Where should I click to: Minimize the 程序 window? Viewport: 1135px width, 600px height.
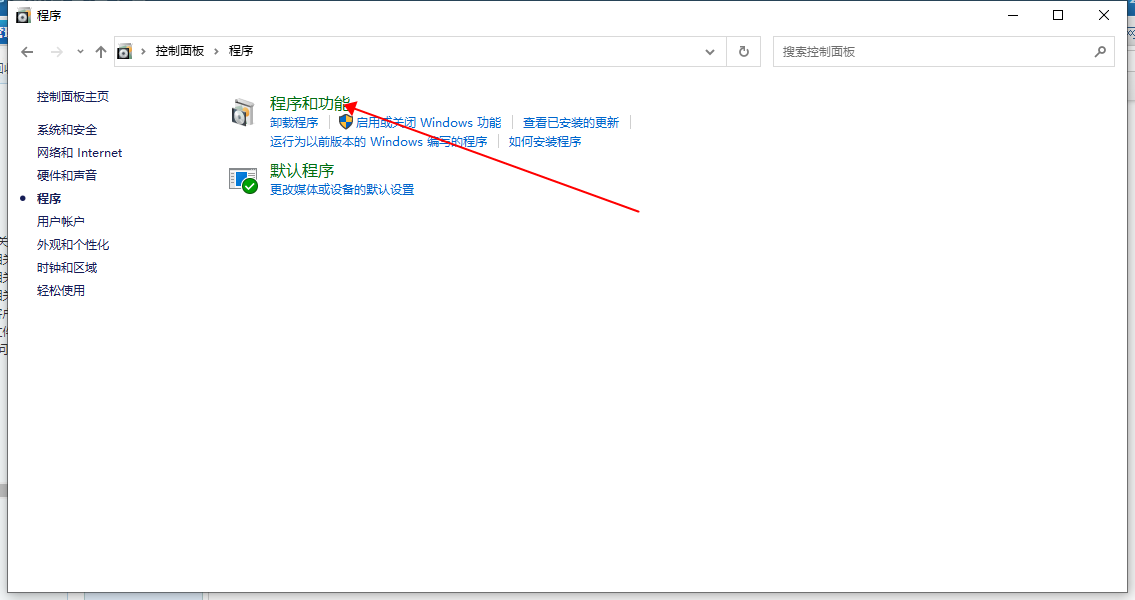click(1013, 15)
